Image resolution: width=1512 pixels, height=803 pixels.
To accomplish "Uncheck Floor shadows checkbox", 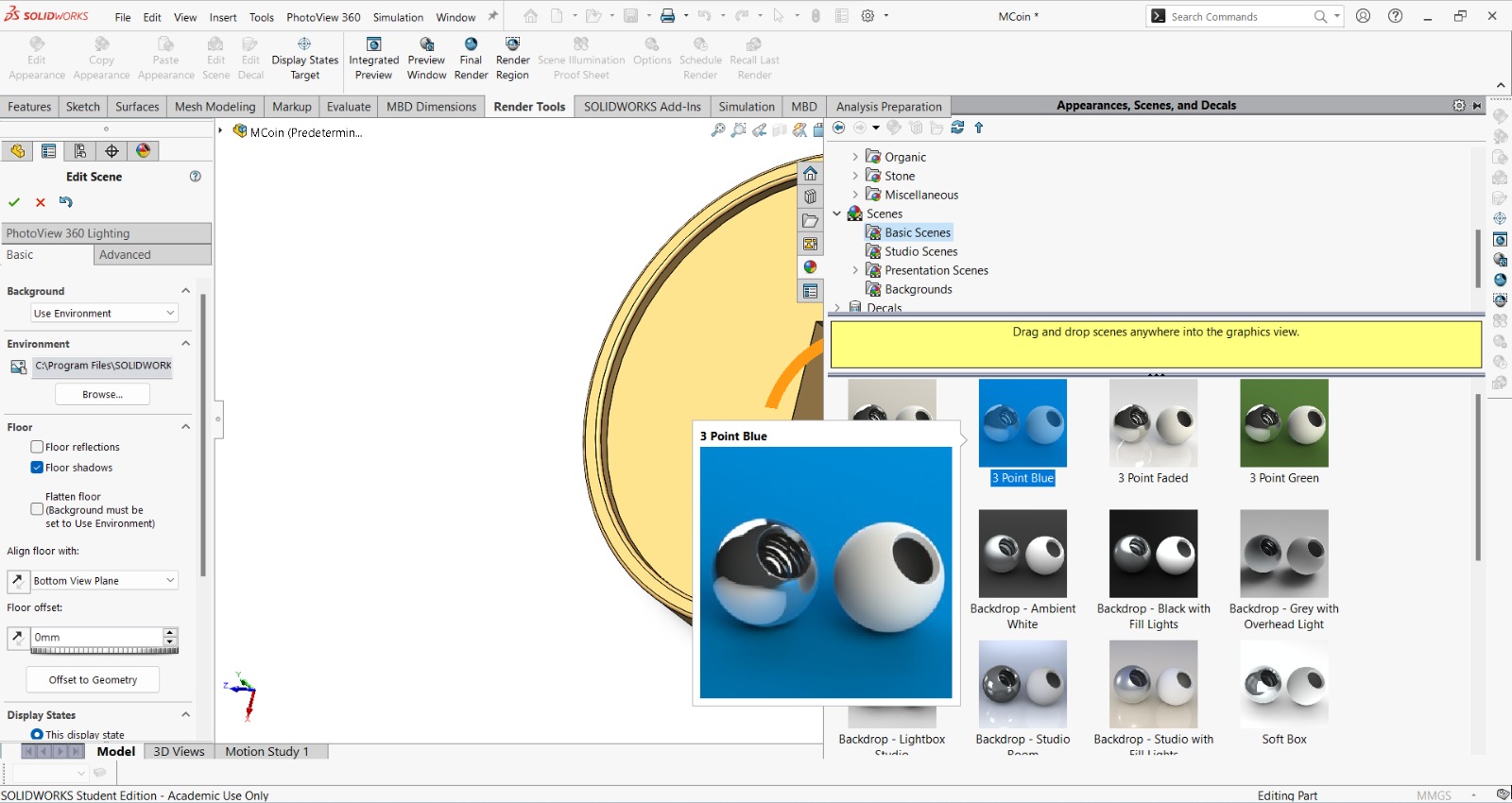I will point(37,468).
